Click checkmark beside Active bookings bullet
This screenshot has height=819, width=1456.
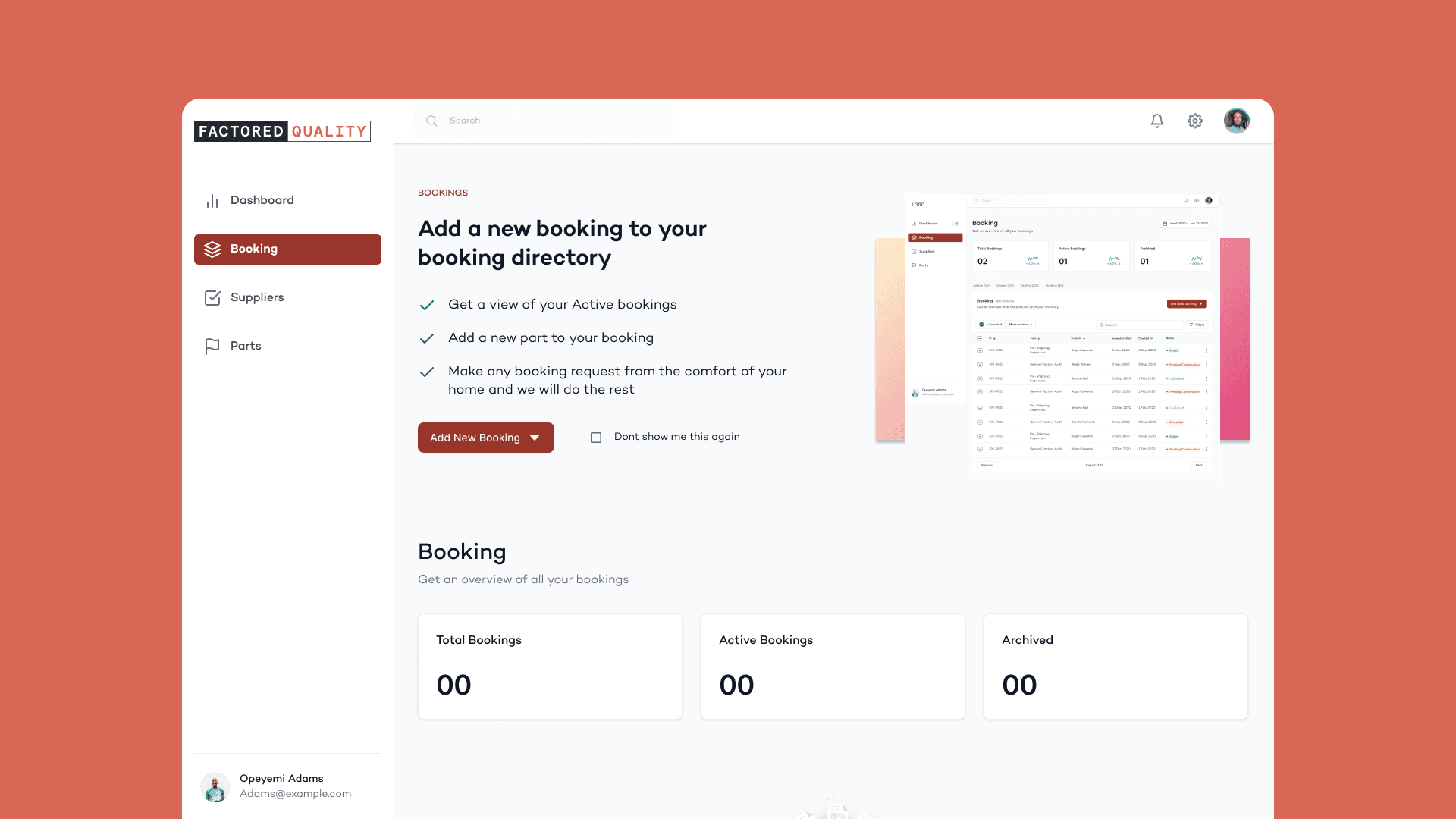coord(427,305)
